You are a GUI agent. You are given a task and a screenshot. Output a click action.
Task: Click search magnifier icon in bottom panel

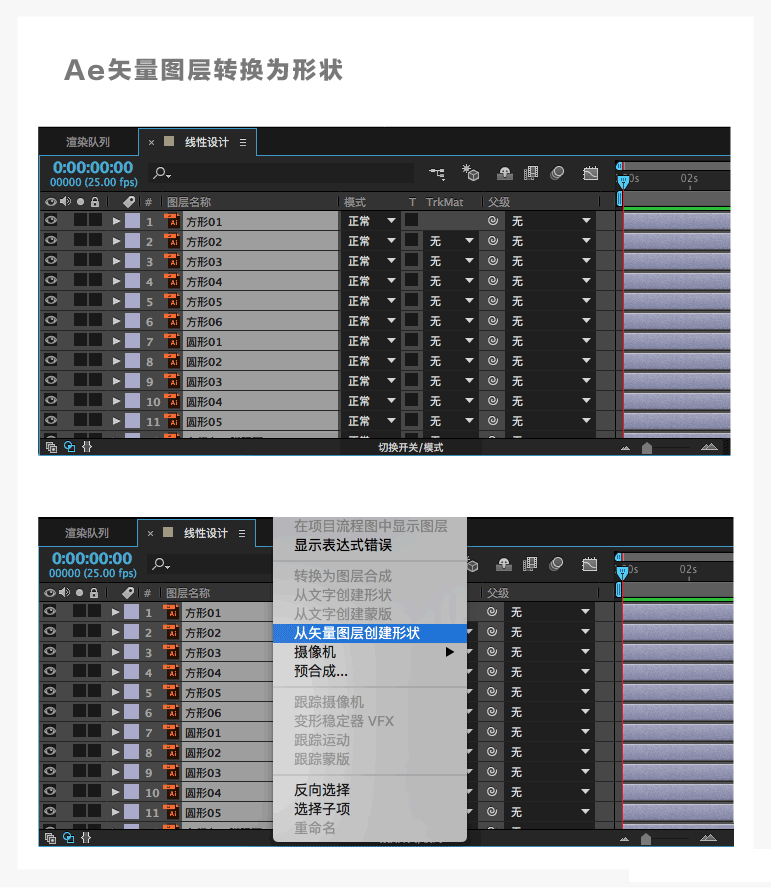[160, 564]
